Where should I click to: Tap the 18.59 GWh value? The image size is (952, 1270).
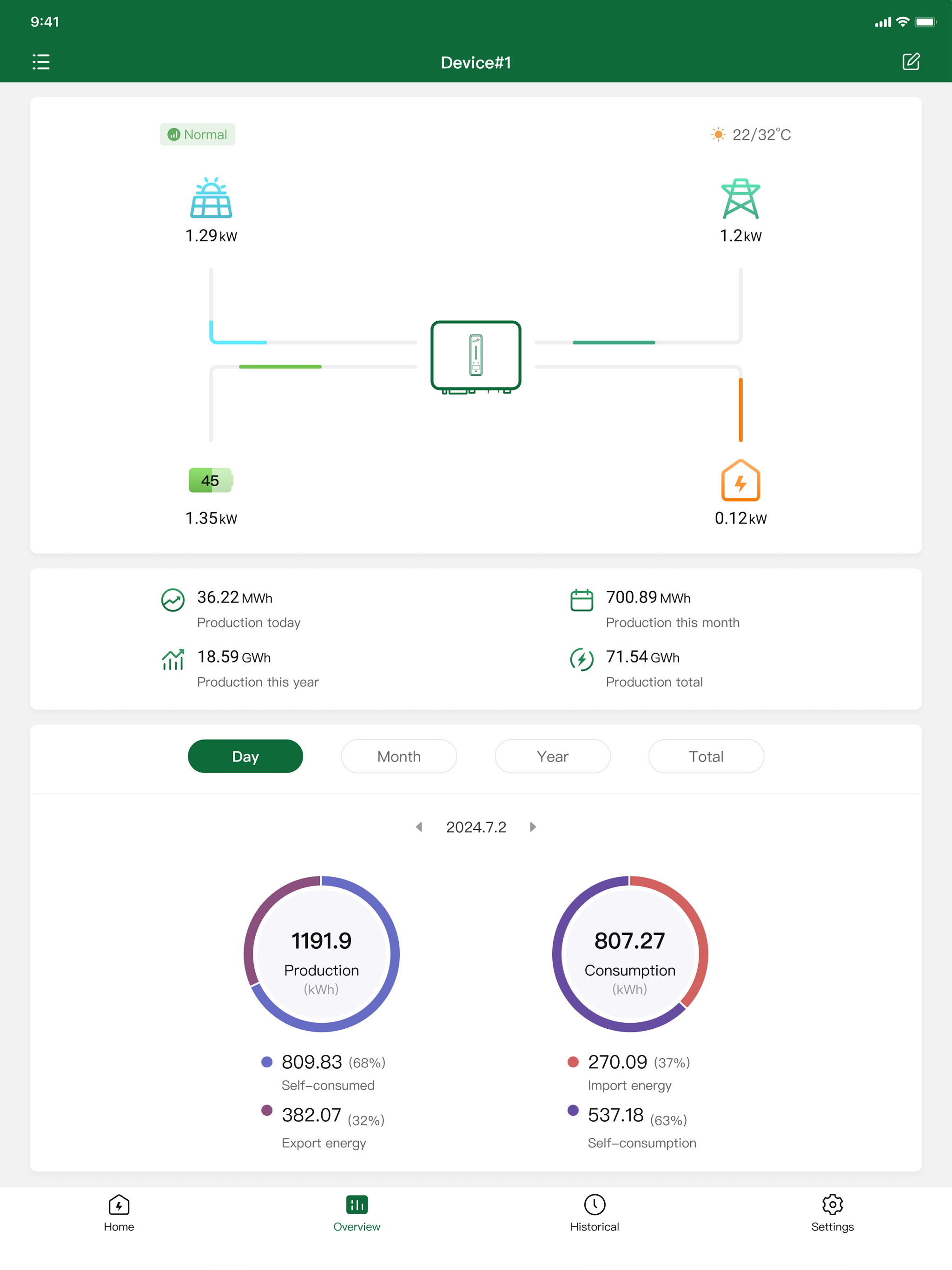point(234,657)
